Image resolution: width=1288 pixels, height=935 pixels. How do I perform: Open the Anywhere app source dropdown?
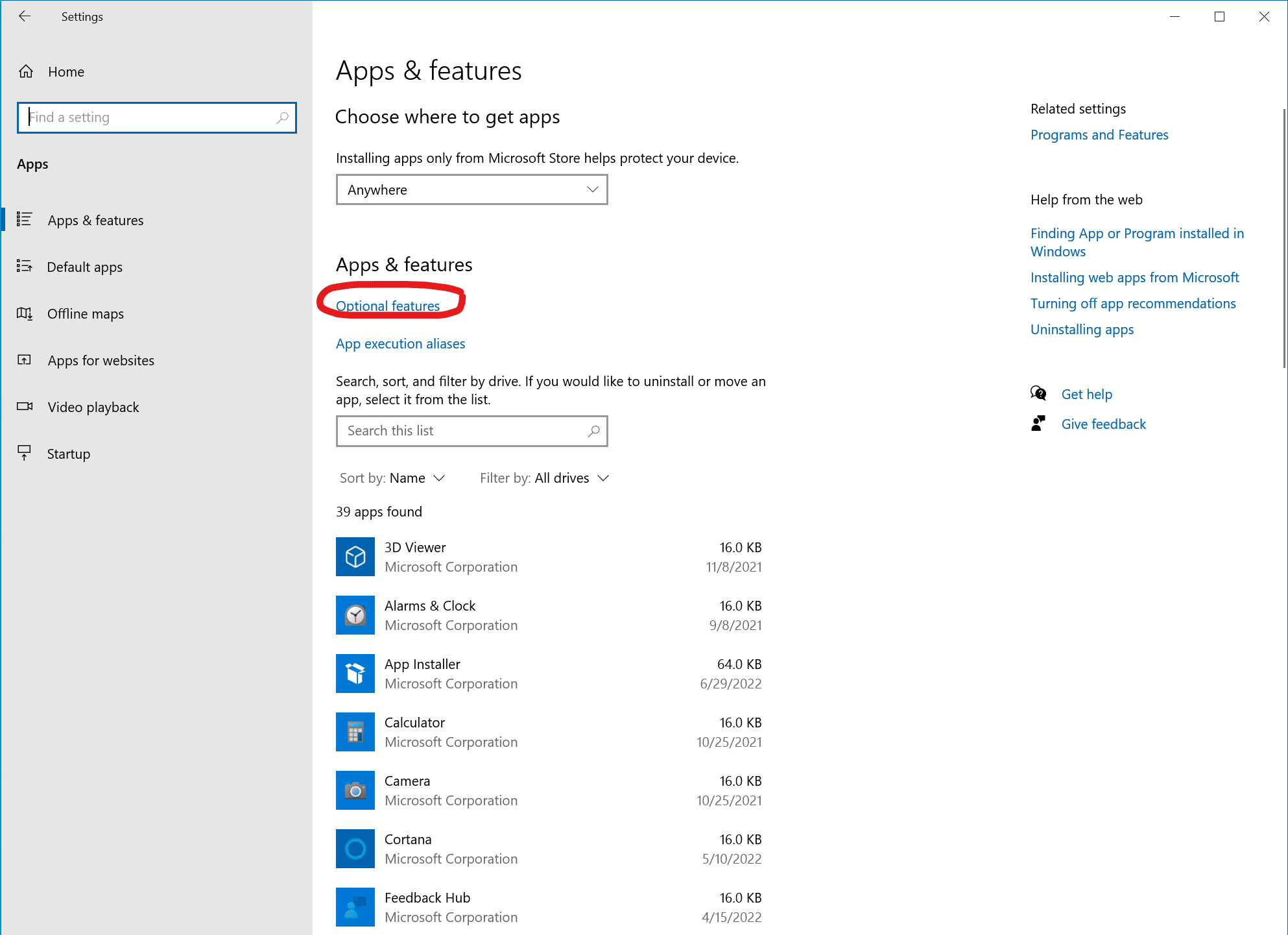click(x=471, y=189)
